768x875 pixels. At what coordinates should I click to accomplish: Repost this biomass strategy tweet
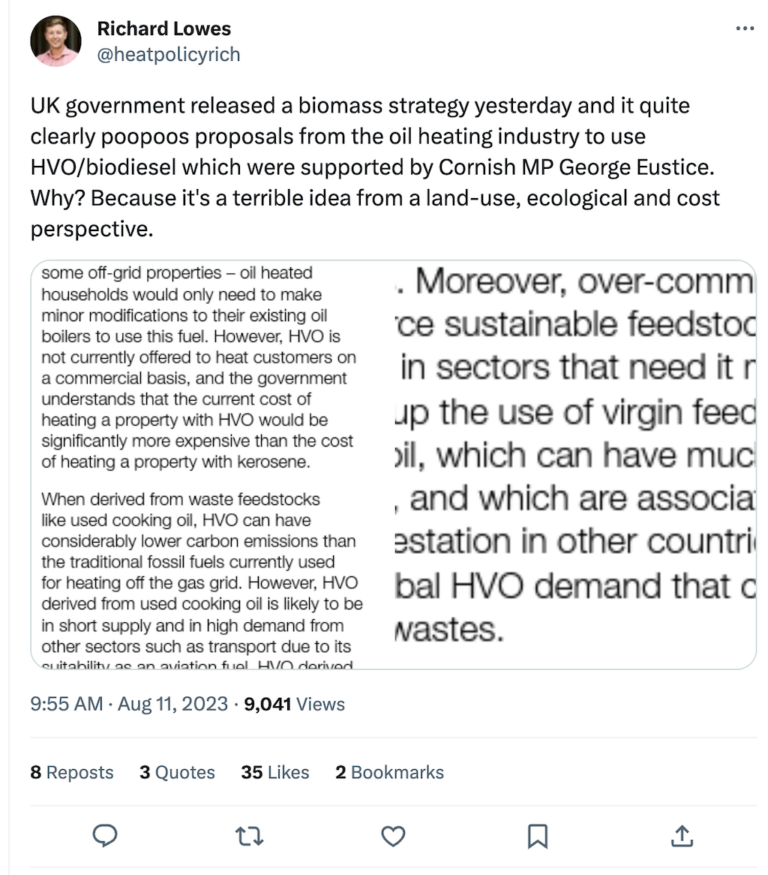click(x=250, y=836)
